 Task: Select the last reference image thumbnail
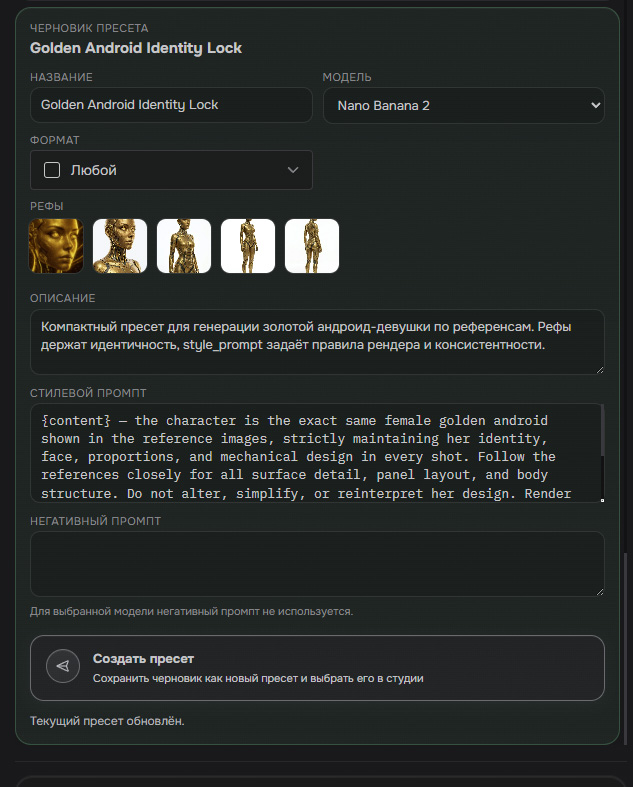pyautogui.click(x=312, y=246)
